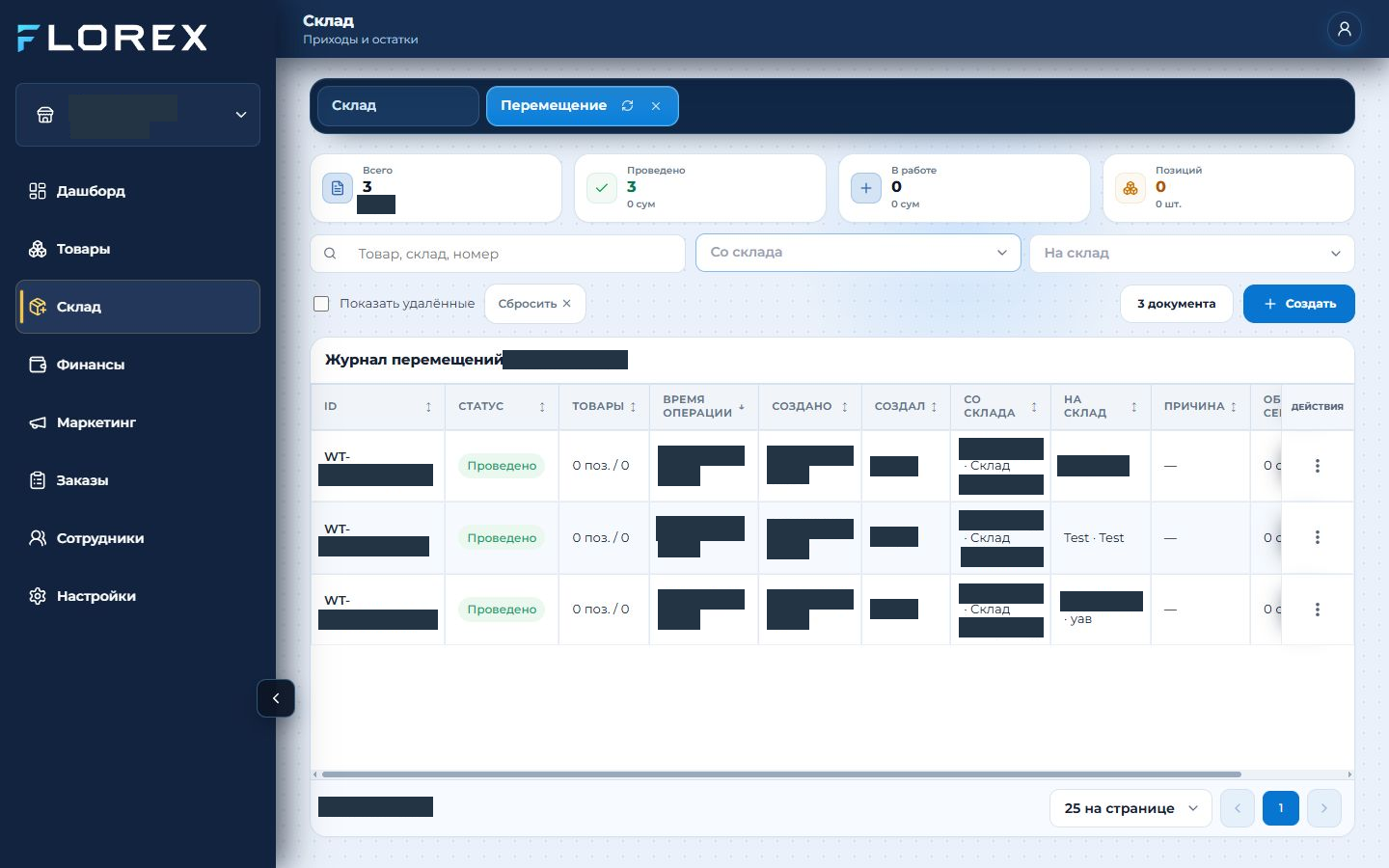Toggle Показать удалённые checkbox
1389x868 pixels.
point(322,304)
